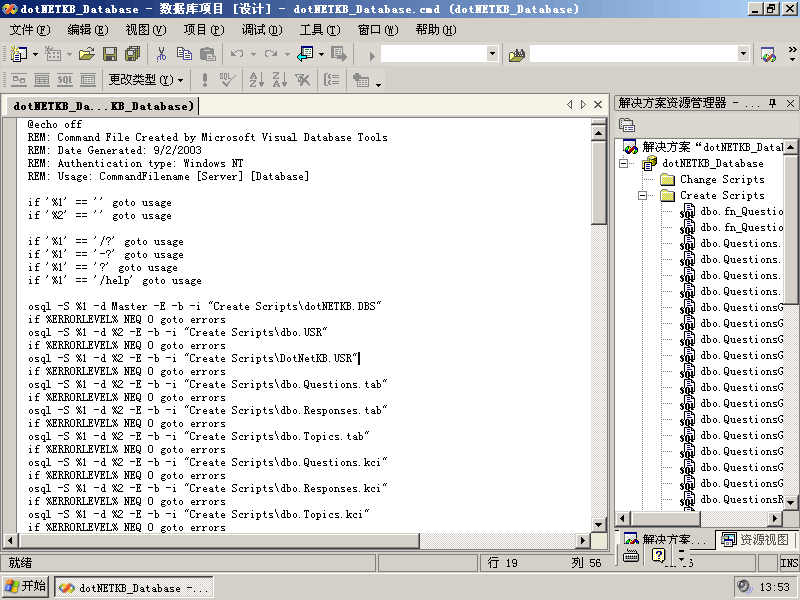
Task: Click the New Project toolbar icon
Action: (19, 54)
